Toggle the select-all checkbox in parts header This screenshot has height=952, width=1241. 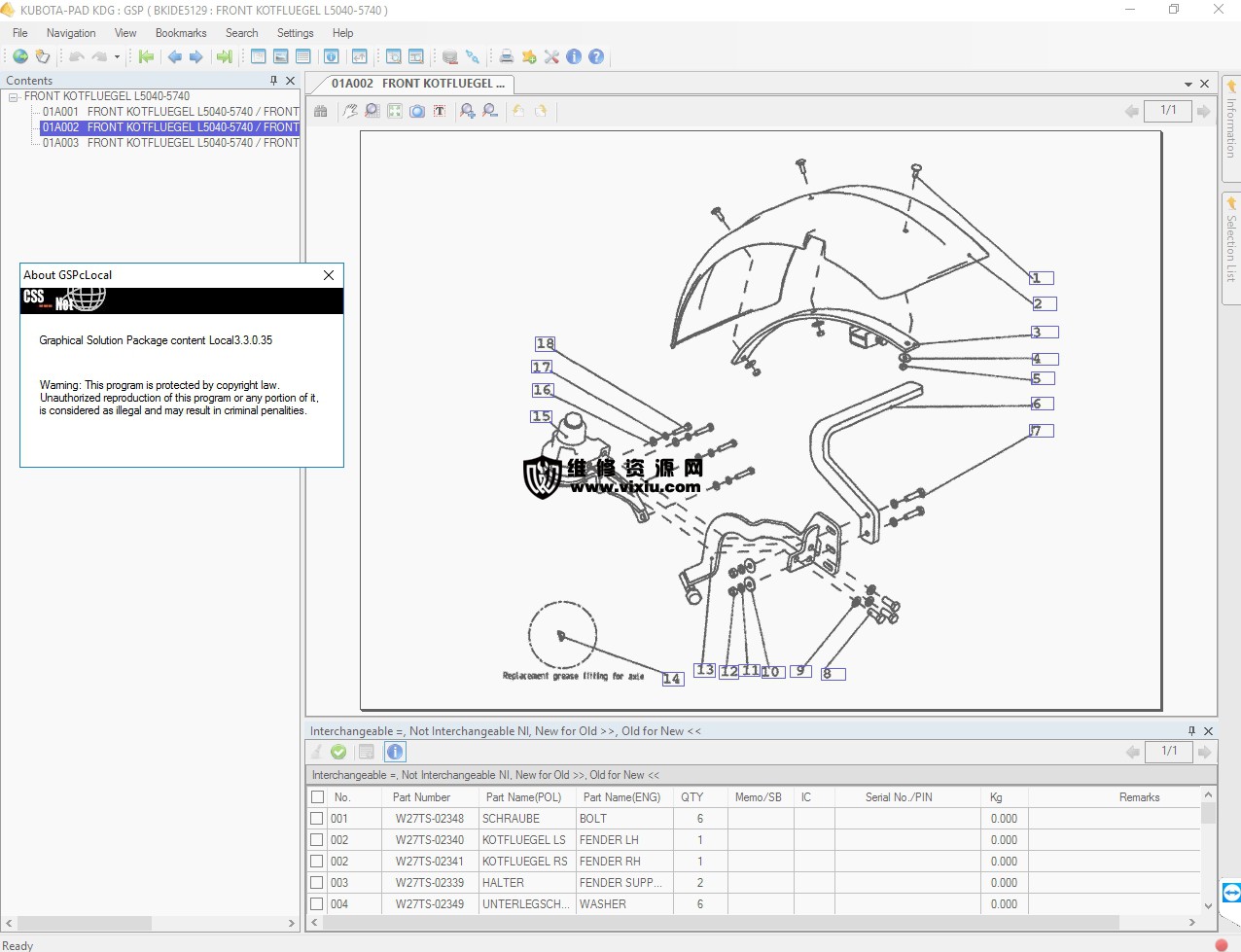(317, 796)
